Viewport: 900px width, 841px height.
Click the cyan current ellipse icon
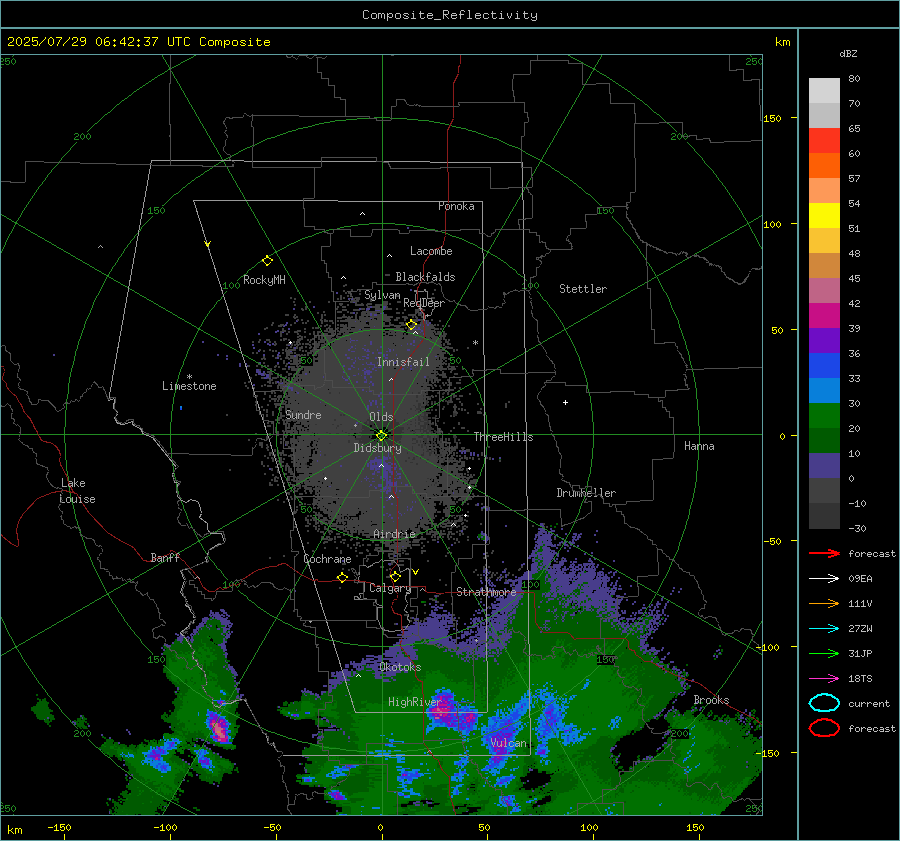click(824, 703)
